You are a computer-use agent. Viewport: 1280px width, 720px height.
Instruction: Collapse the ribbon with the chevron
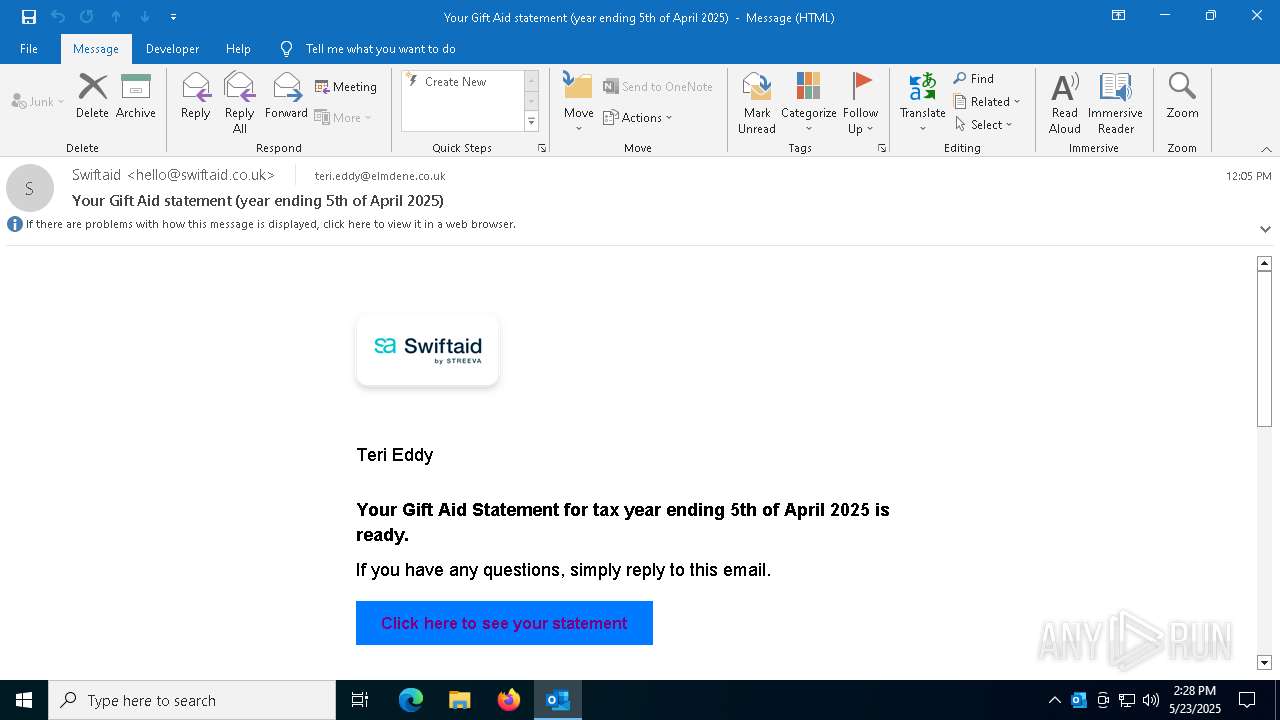point(1266,149)
